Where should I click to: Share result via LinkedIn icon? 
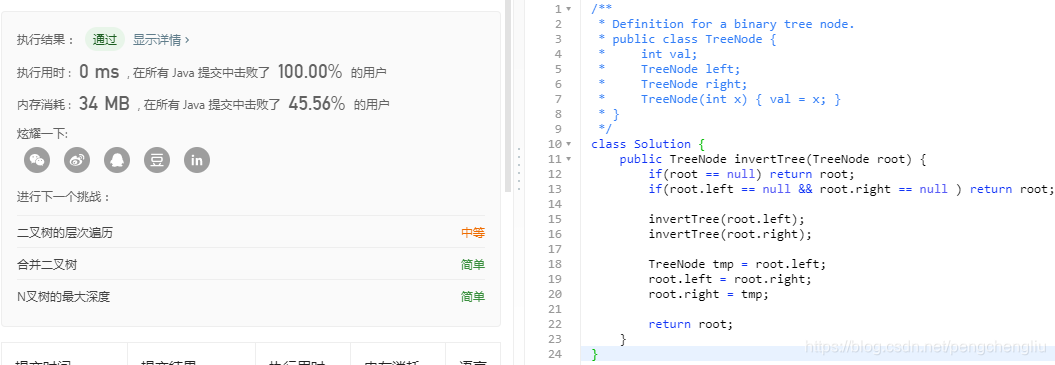(197, 160)
